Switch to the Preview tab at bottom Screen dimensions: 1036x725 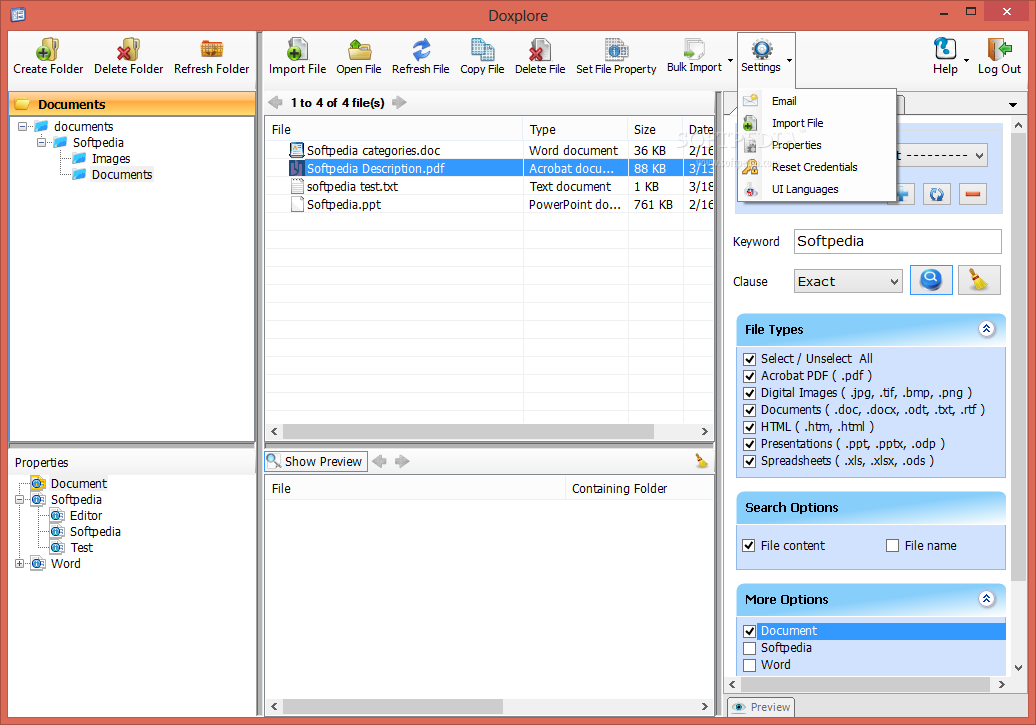(x=761, y=706)
